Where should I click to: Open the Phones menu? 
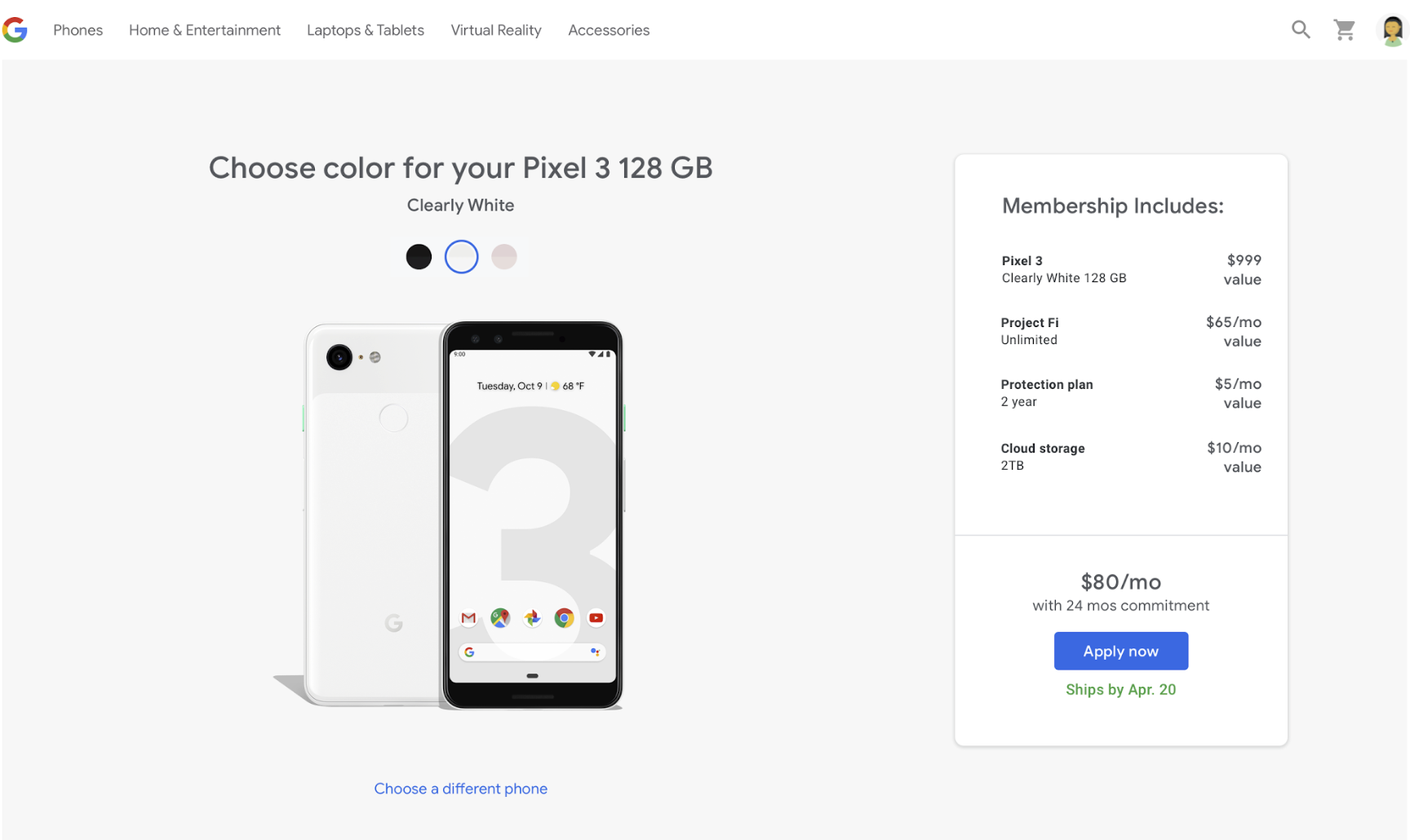point(78,30)
